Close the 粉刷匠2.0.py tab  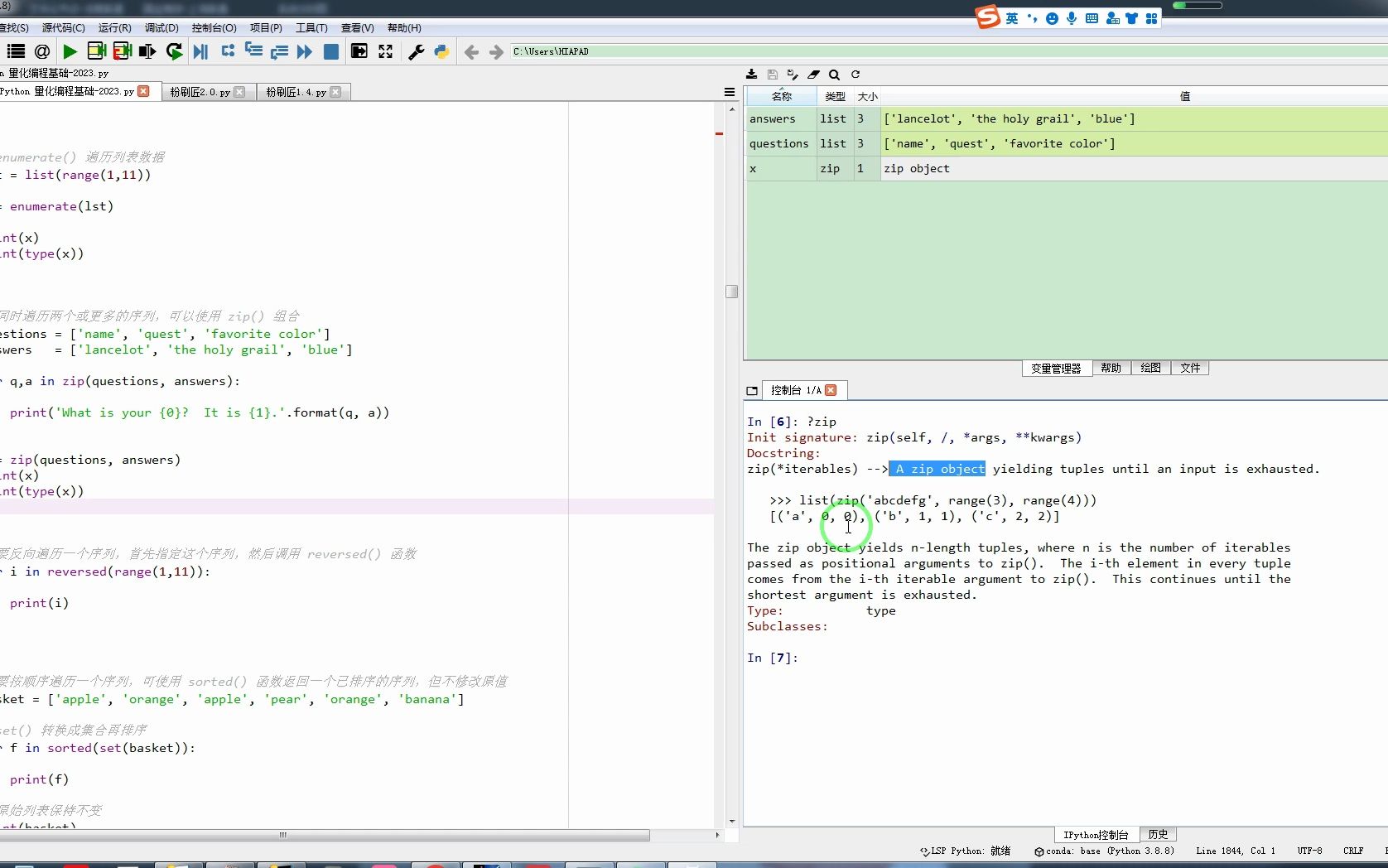point(239,92)
